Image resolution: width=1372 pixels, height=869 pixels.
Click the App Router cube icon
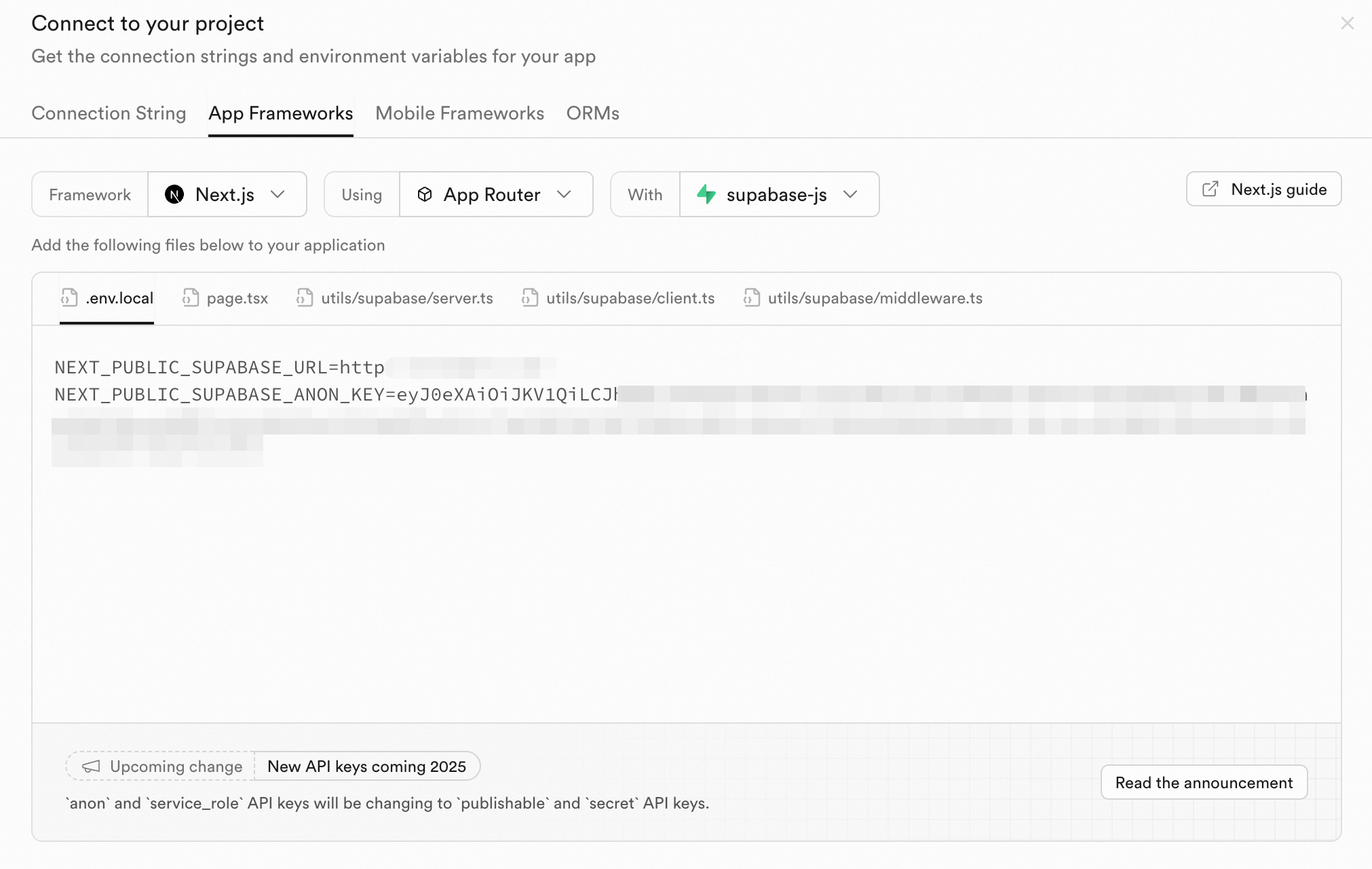[x=425, y=195]
